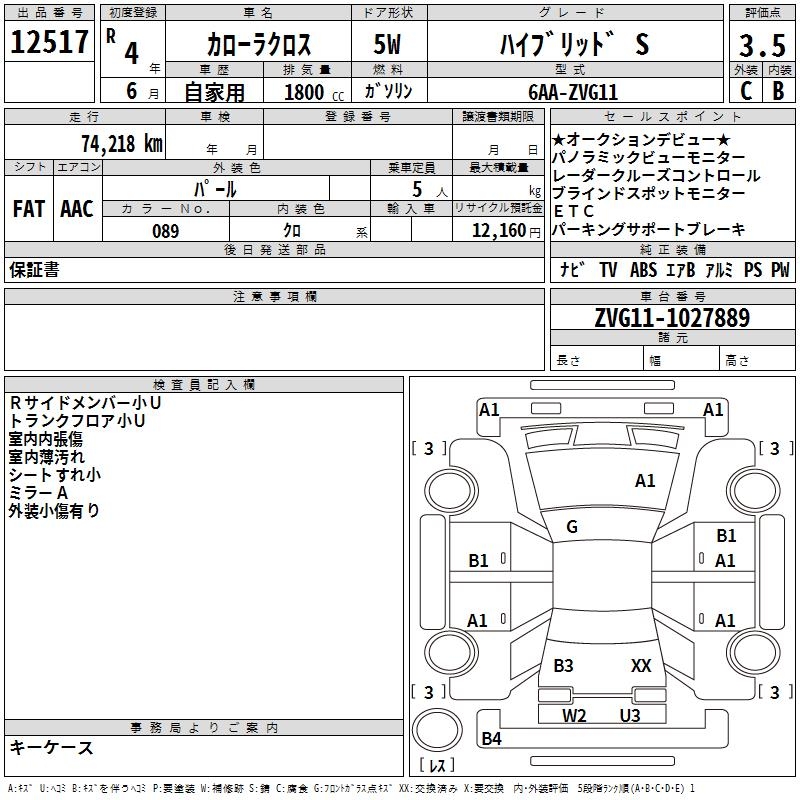The width and height of the screenshot is (800, 800).
Task: Select the ETC sales point line
Action: click(x=573, y=211)
